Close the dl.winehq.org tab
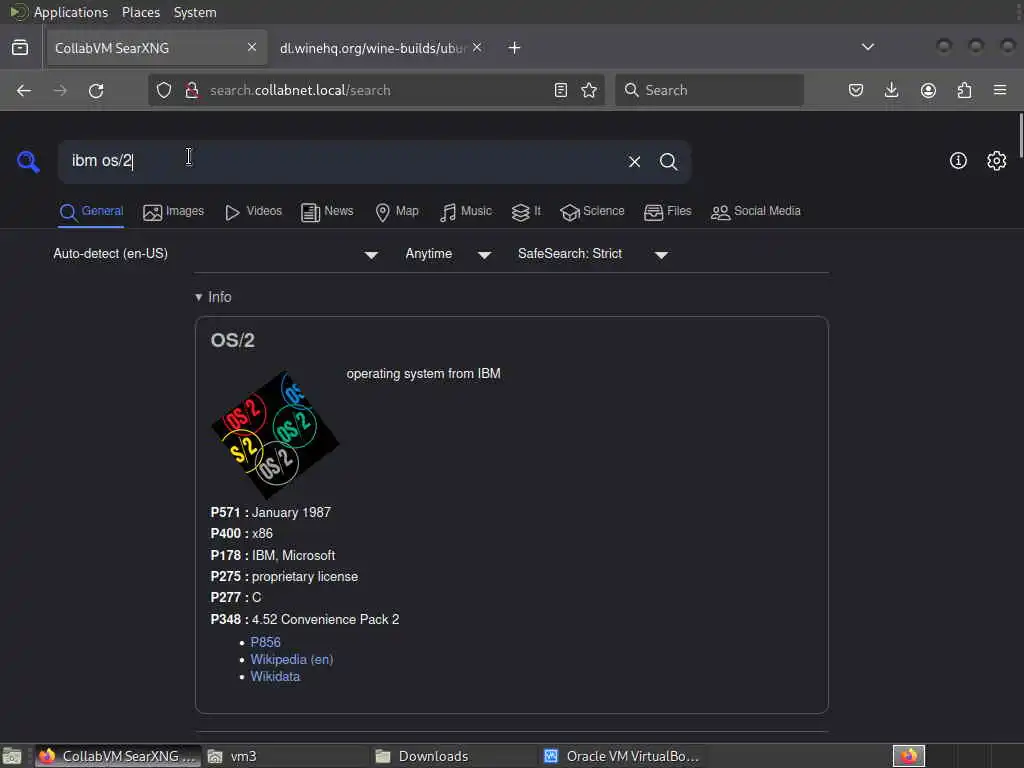Image resolution: width=1024 pixels, height=768 pixels. 477,47
